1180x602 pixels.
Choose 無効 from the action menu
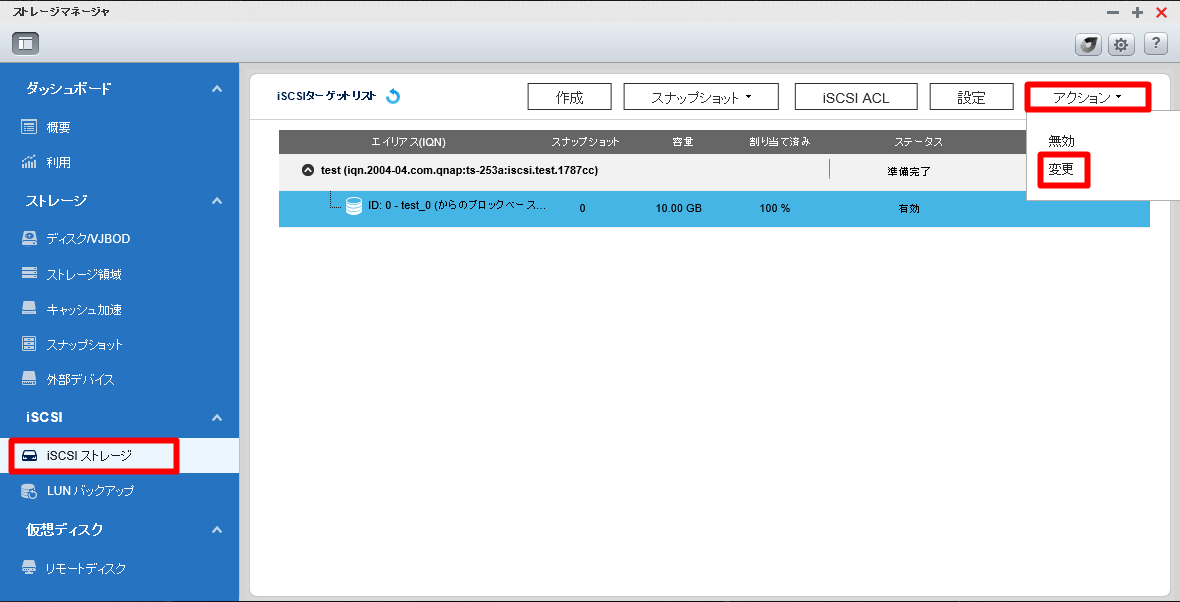point(1061,141)
